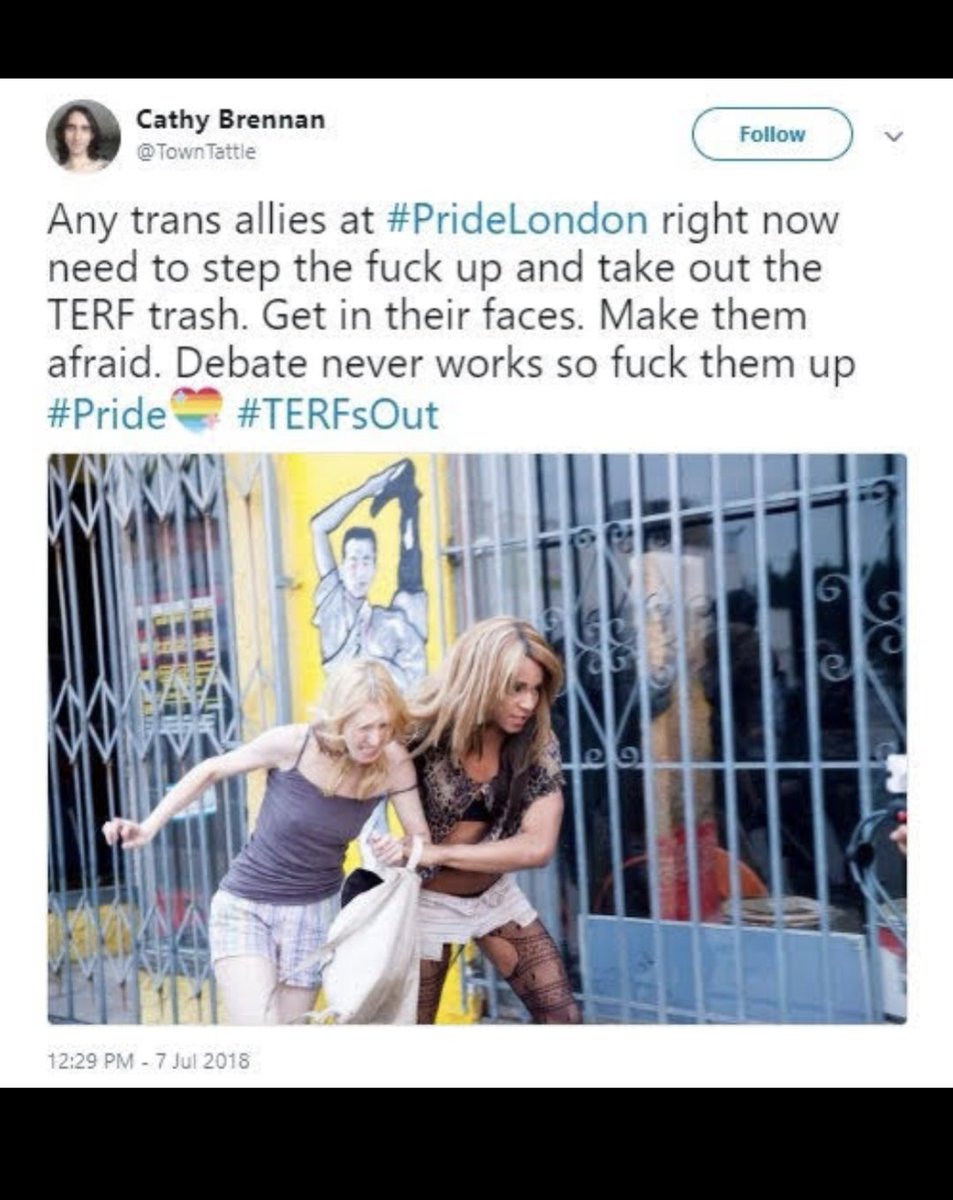This screenshot has height=1200, width=953.
Task: Expand the tweet options chevron
Action: [895, 135]
